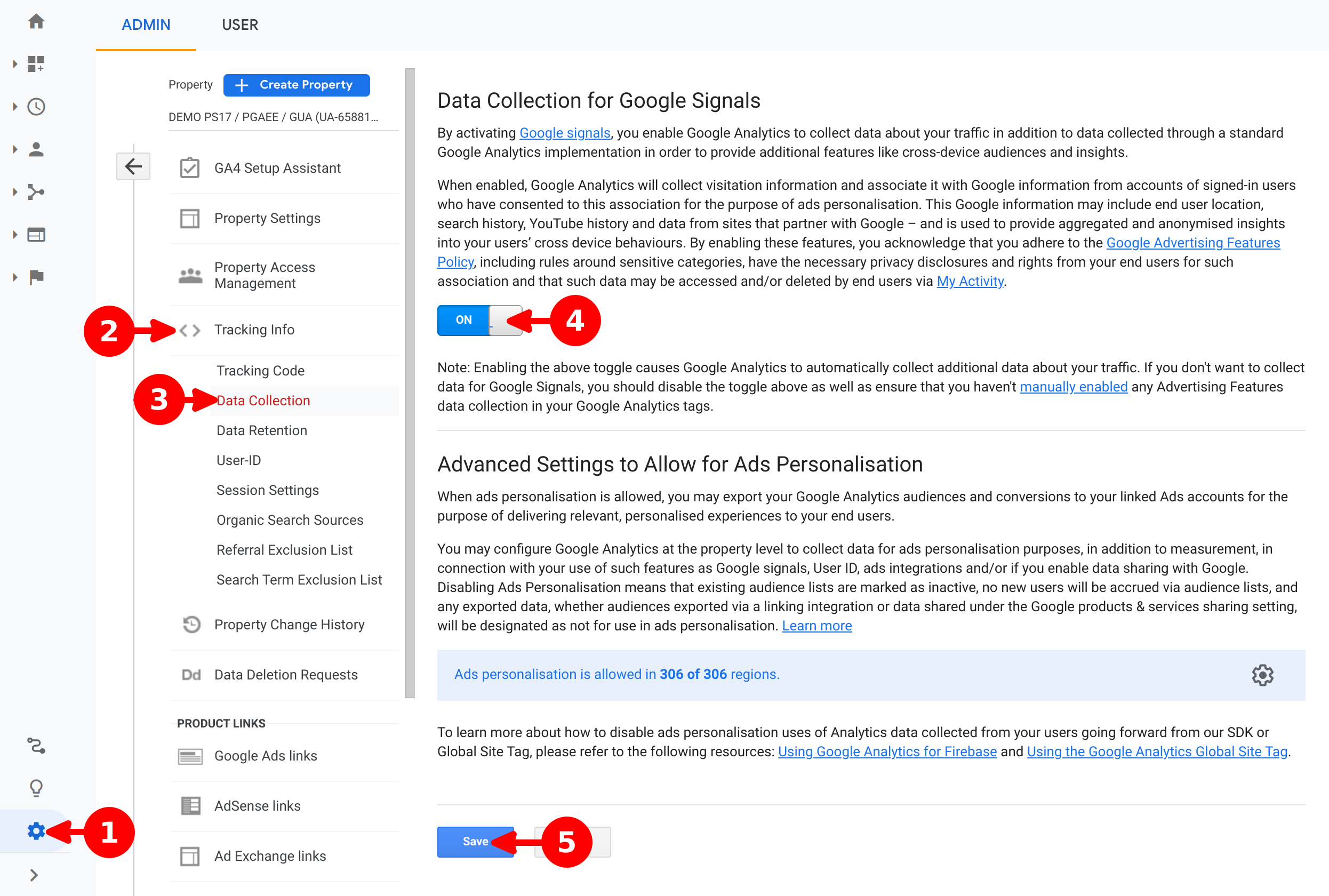Image resolution: width=1329 pixels, height=896 pixels.
Task: Collapse the Tracking Info section
Action: pyautogui.click(x=254, y=330)
